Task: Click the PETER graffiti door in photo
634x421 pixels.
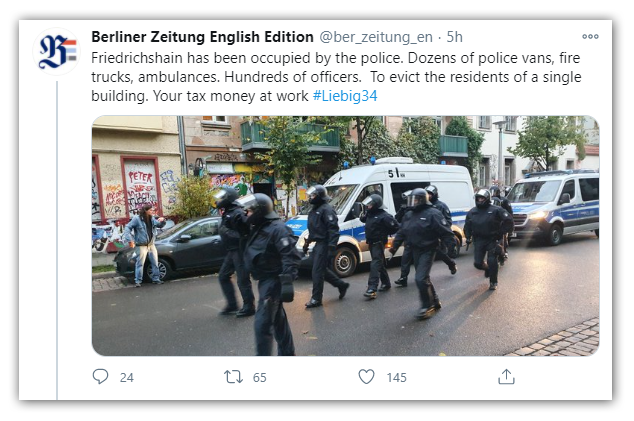Action: 140,189
